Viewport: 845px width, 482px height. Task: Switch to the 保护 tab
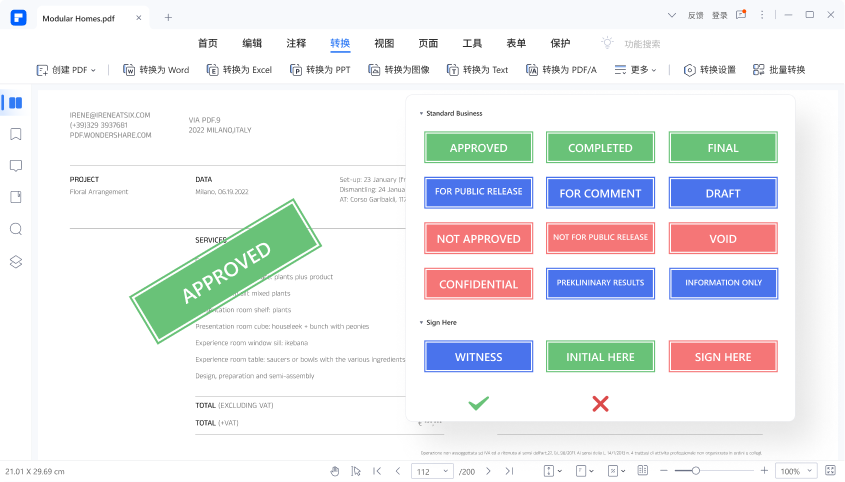(x=560, y=43)
